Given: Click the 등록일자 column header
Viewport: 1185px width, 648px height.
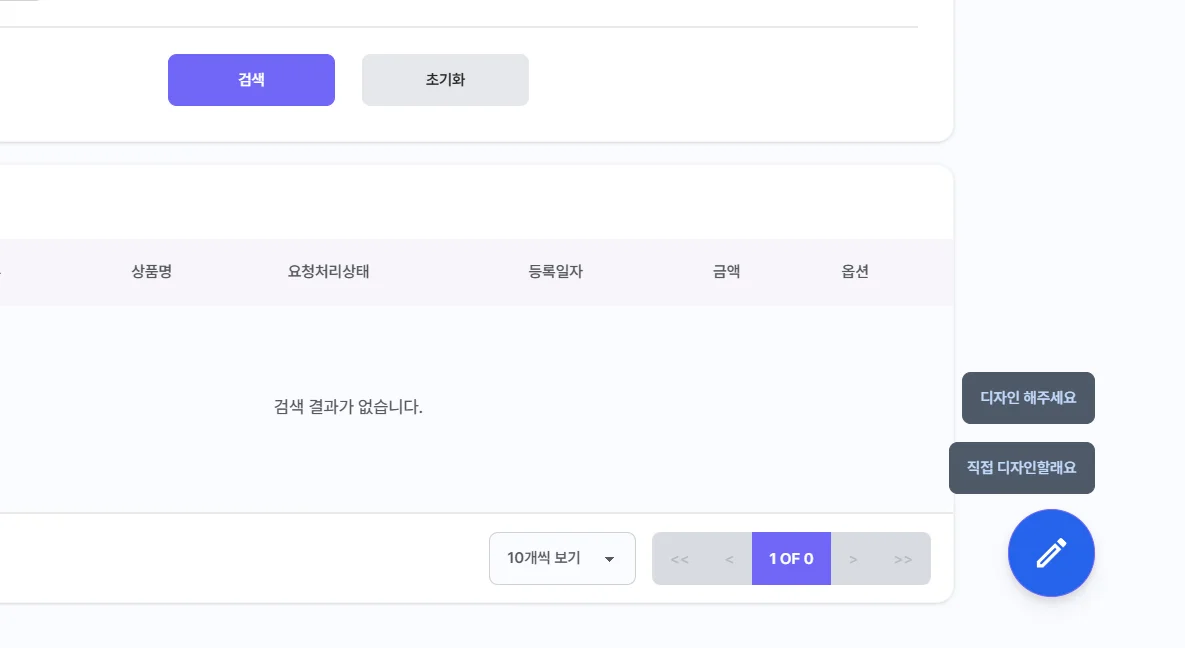Looking at the screenshot, I should (555, 271).
